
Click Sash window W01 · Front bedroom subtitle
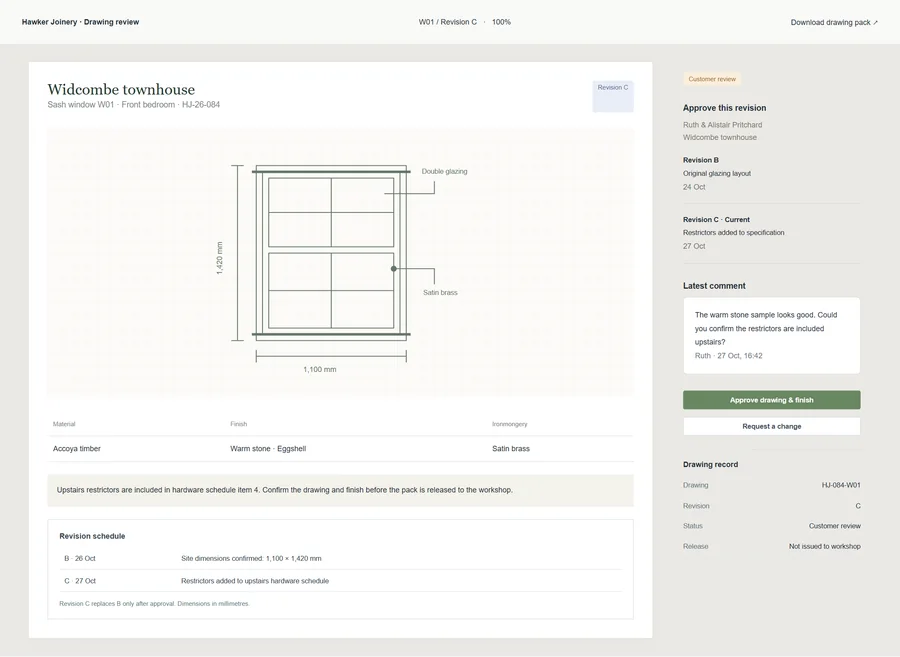[134, 104]
